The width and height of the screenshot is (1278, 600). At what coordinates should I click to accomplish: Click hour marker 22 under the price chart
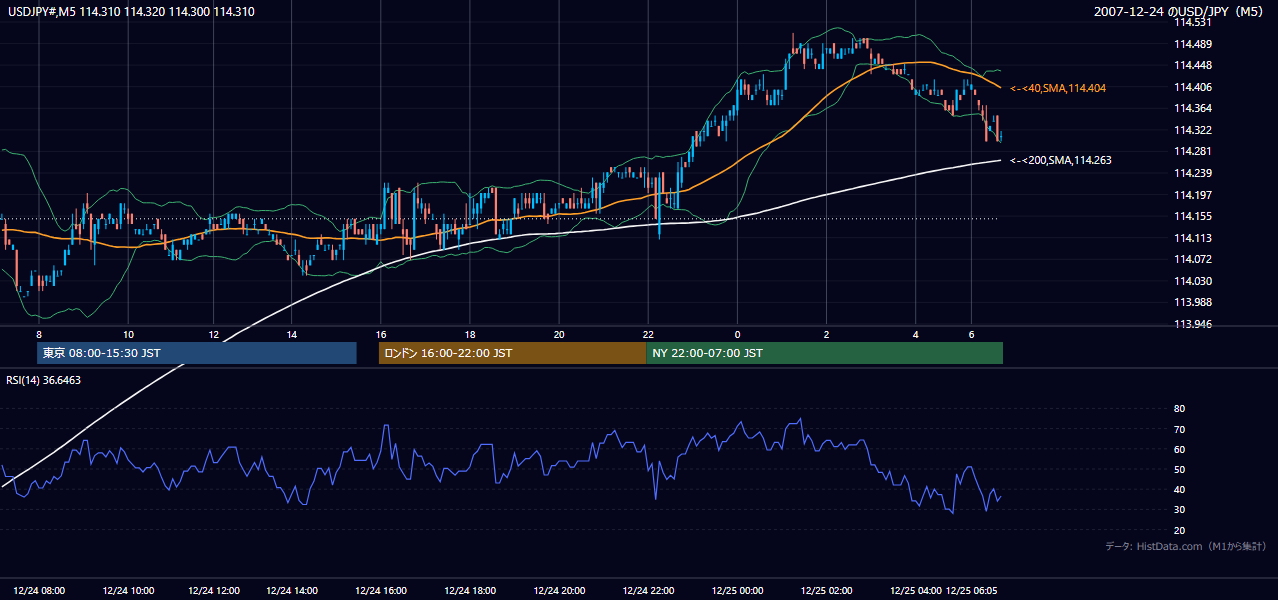pyautogui.click(x=648, y=334)
